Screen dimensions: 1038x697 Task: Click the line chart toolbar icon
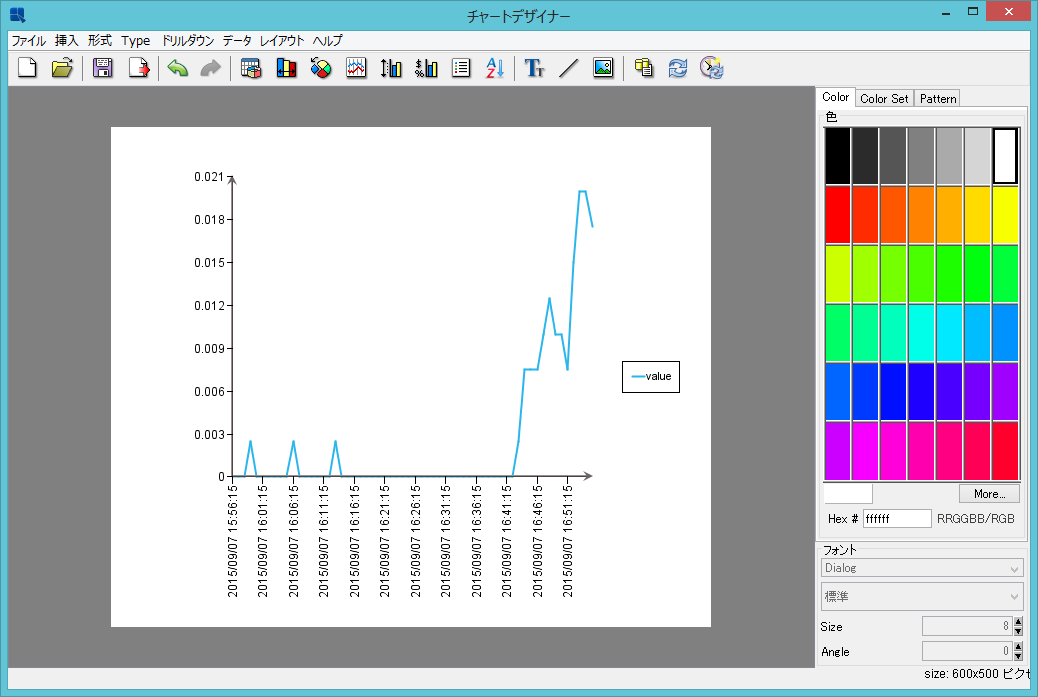click(x=356, y=68)
